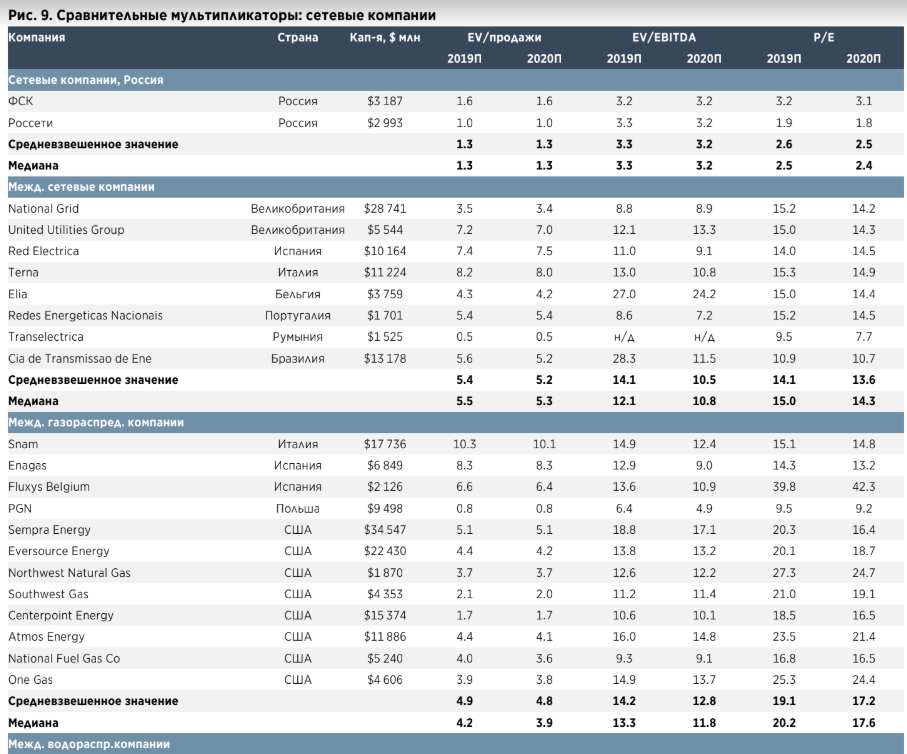
Task: Select section heading 'Сетевые компании, Россия'
Action: 86,80
